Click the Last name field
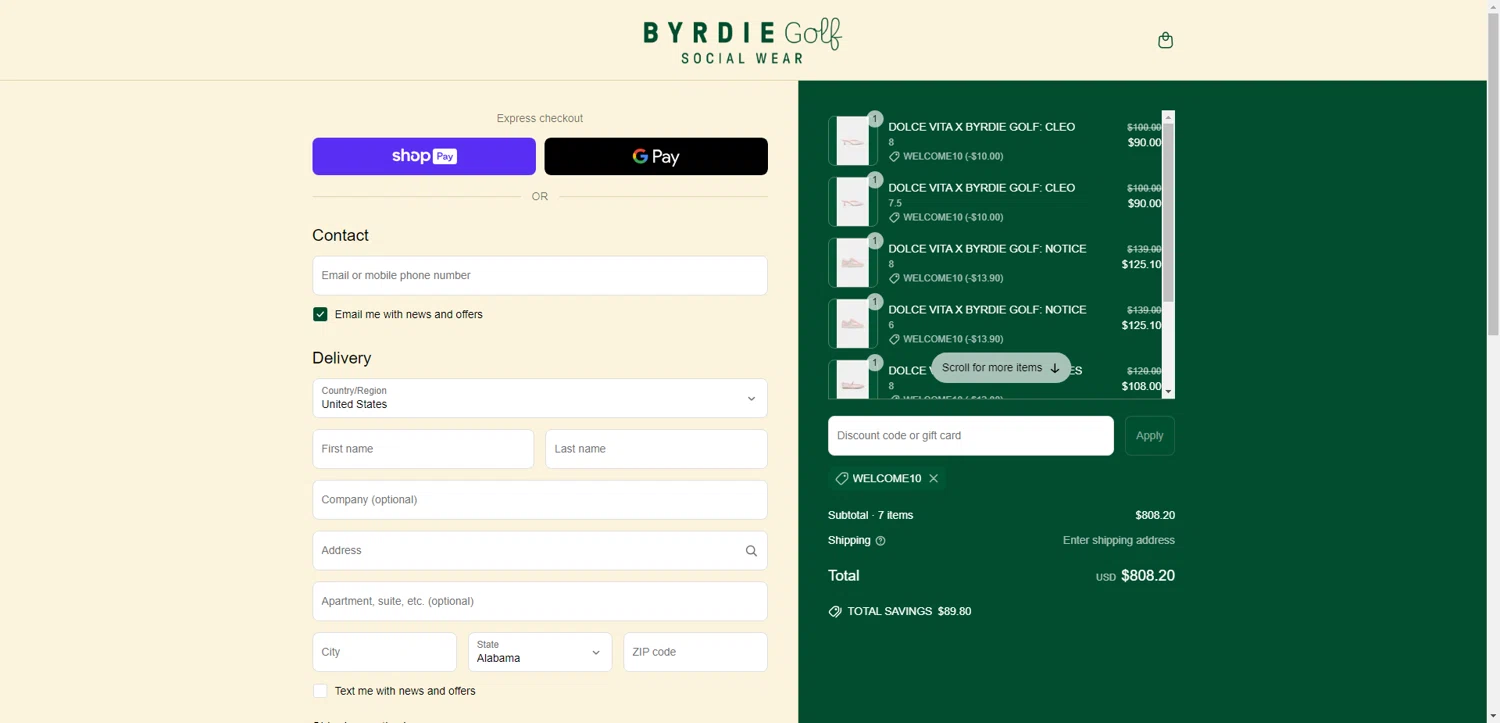The height and width of the screenshot is (723, 1500). pos(656,449)
